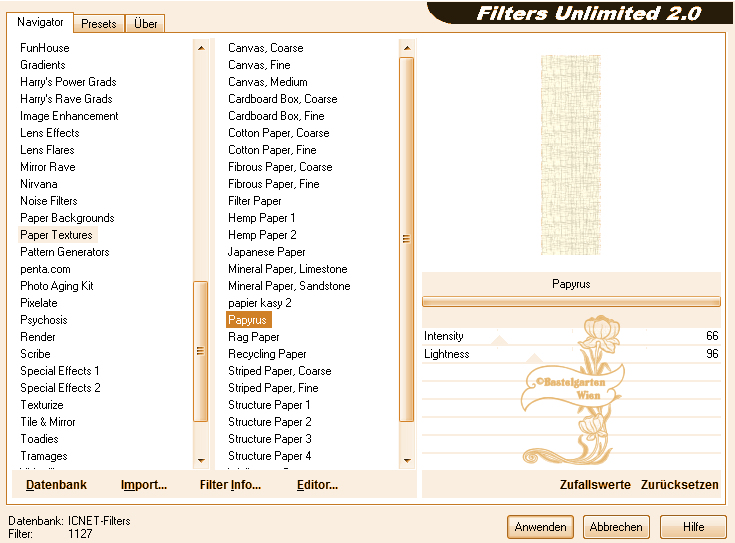Adjust the Lightness slider
The height and width of the screenshot is (543, 735).
tap(534, 358)
